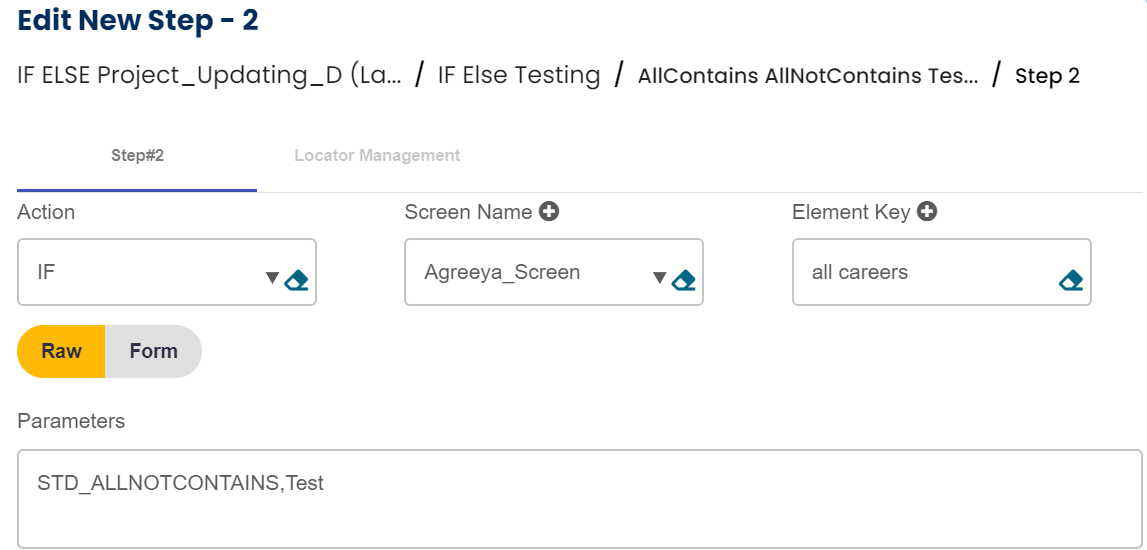Click the Parameters label
Screen dimensions: 1147x550
71,421
